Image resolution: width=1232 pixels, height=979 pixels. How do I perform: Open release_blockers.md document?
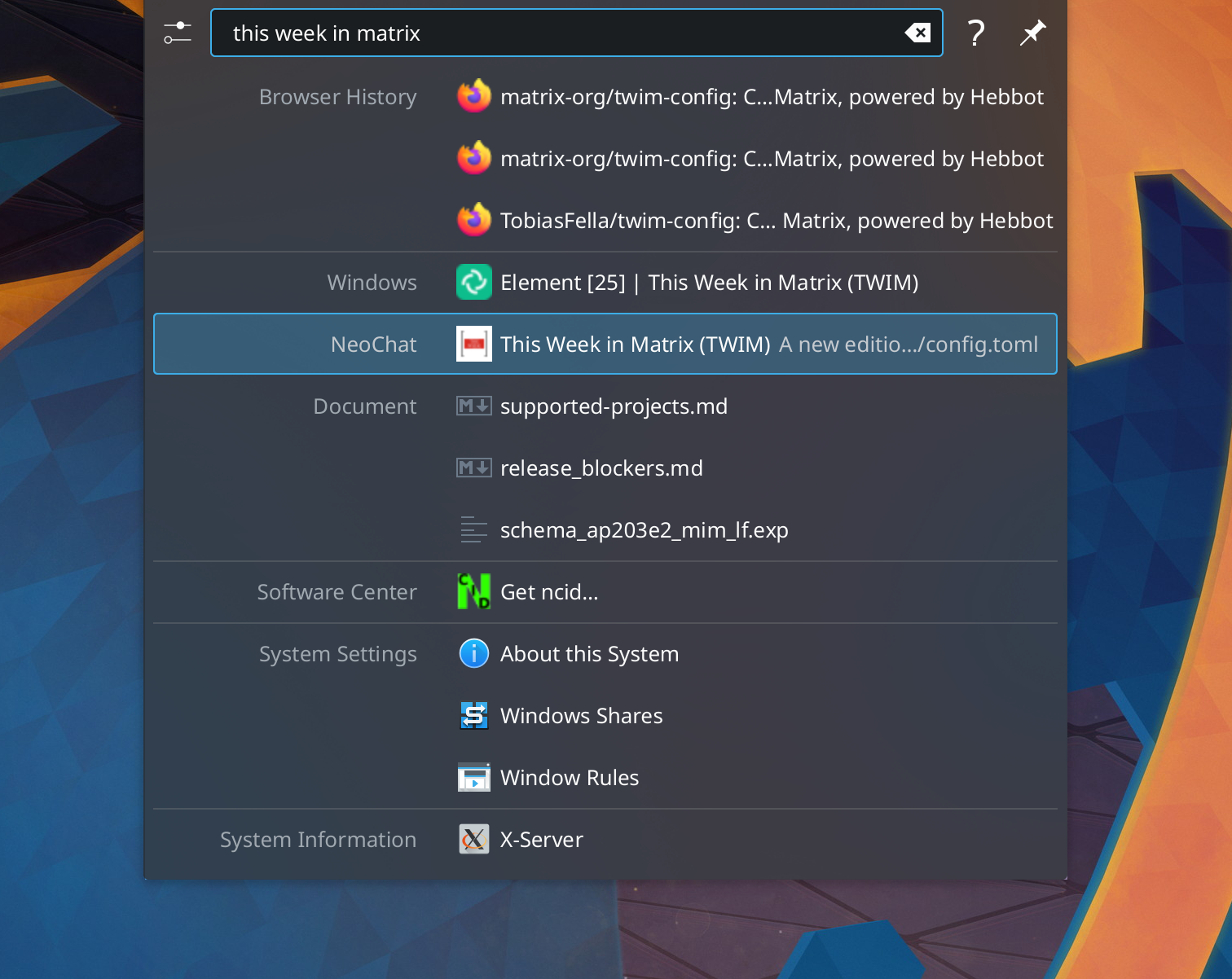click(601, 468)
